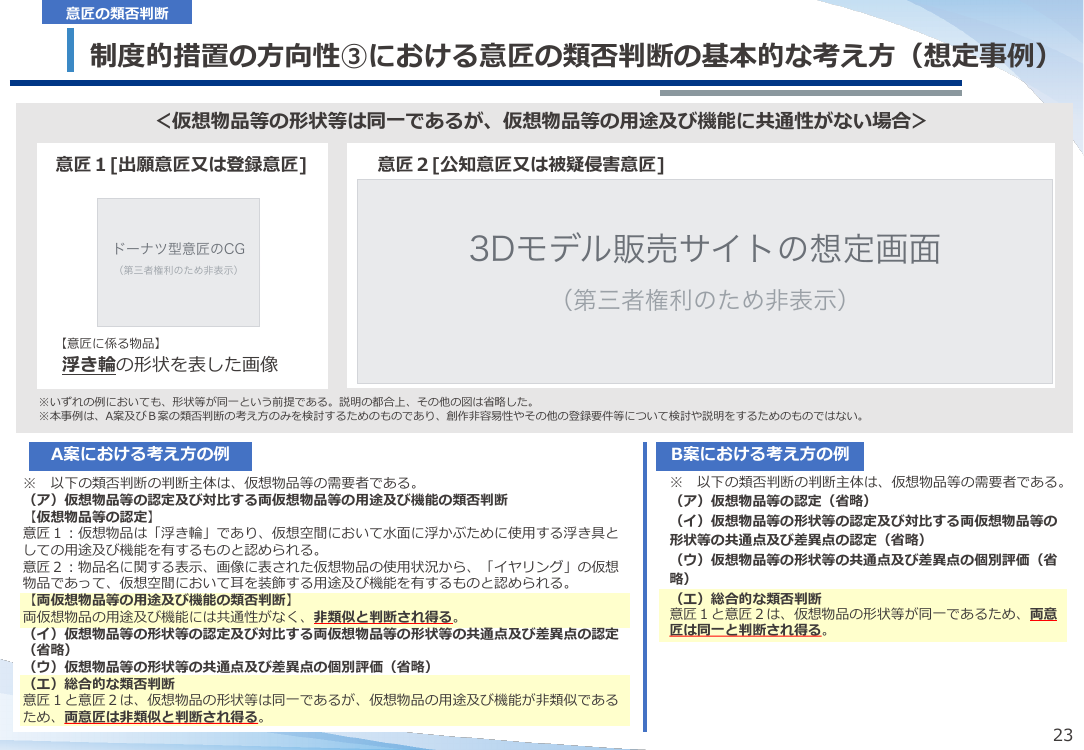Click the line starting '意匠１：仮想物品は「浮き輪」'
1084x750 pixels.
pos(321,541)
